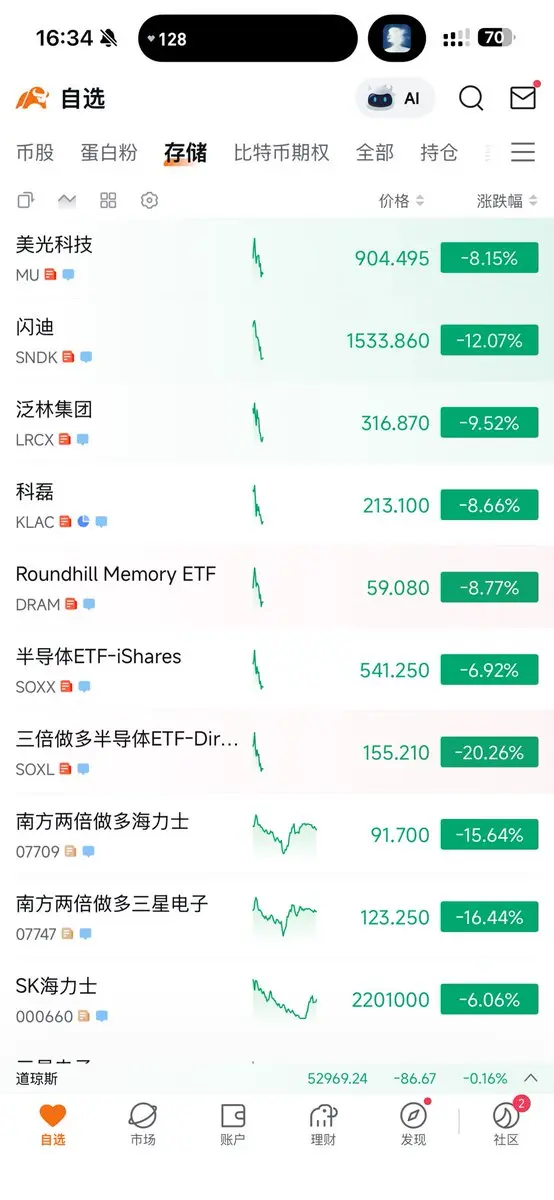This screenshot has width=554, height=1200.
Task: Switch to grid view layout icon
Action: point(108,200)
